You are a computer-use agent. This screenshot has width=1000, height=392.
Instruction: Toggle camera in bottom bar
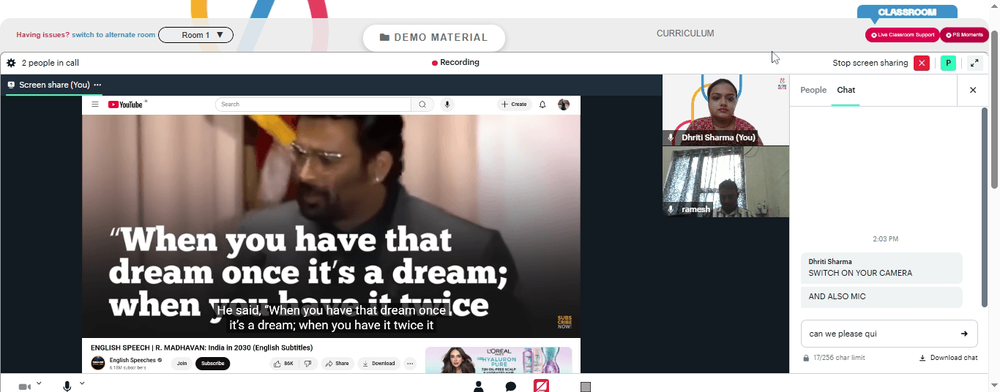click(x=25, y=386)
